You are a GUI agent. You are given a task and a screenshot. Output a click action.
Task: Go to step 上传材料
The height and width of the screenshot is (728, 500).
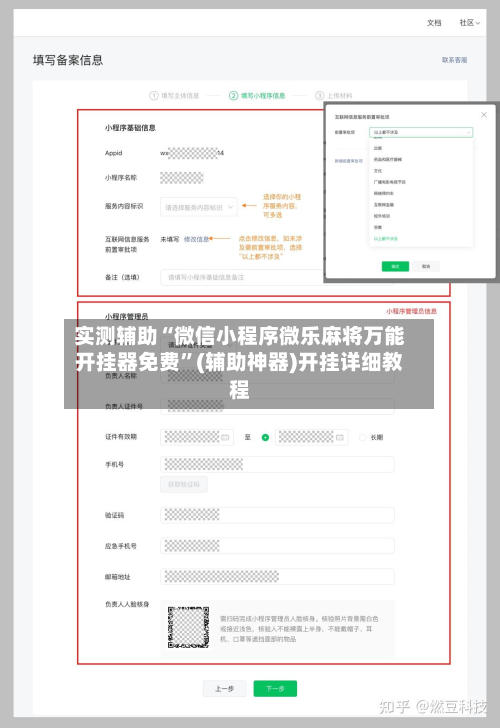[340, 96]
